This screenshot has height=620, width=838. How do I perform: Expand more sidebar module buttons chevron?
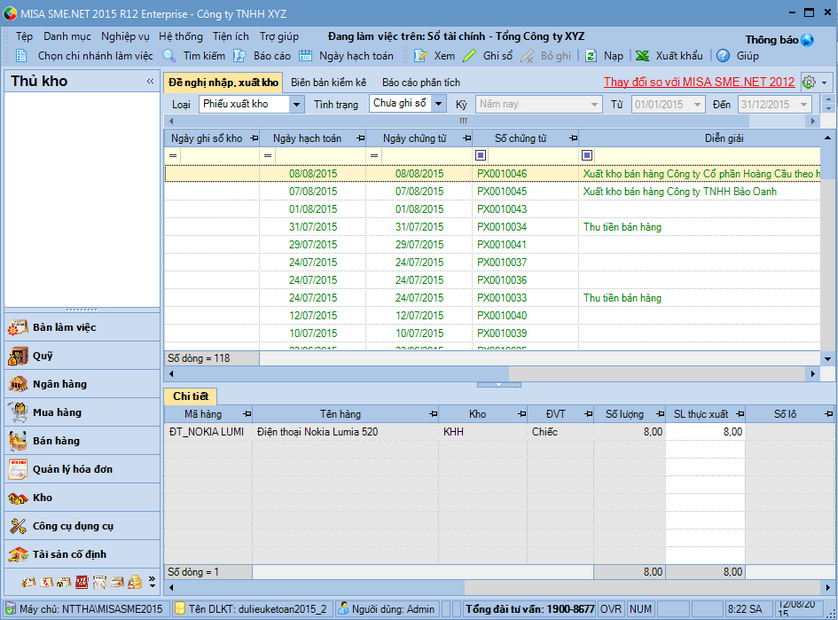[152, 582]
